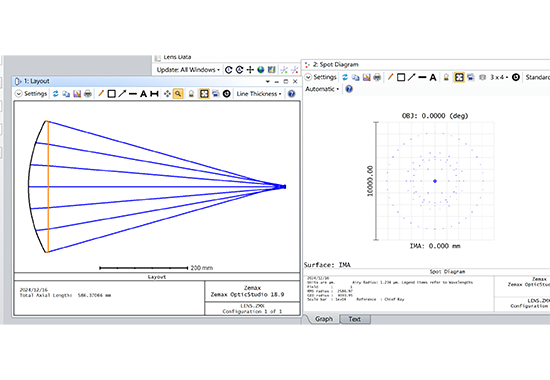Click the globe icon in Lens Data toolbar
Image resolution: width=550 pixels, height=380 pixels.
click(261, 70)
